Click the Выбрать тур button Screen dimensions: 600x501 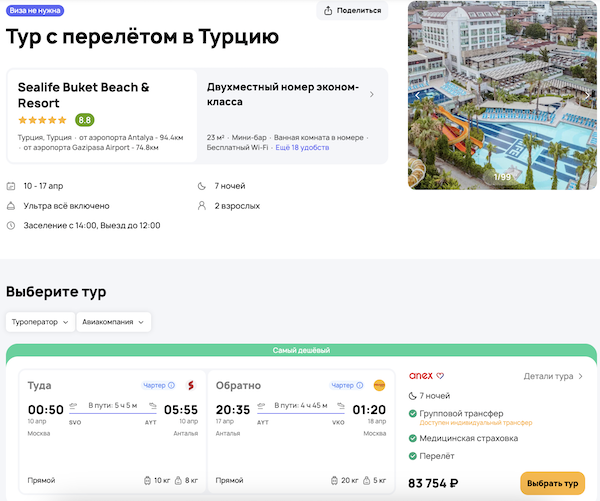(x=552, y=483)
